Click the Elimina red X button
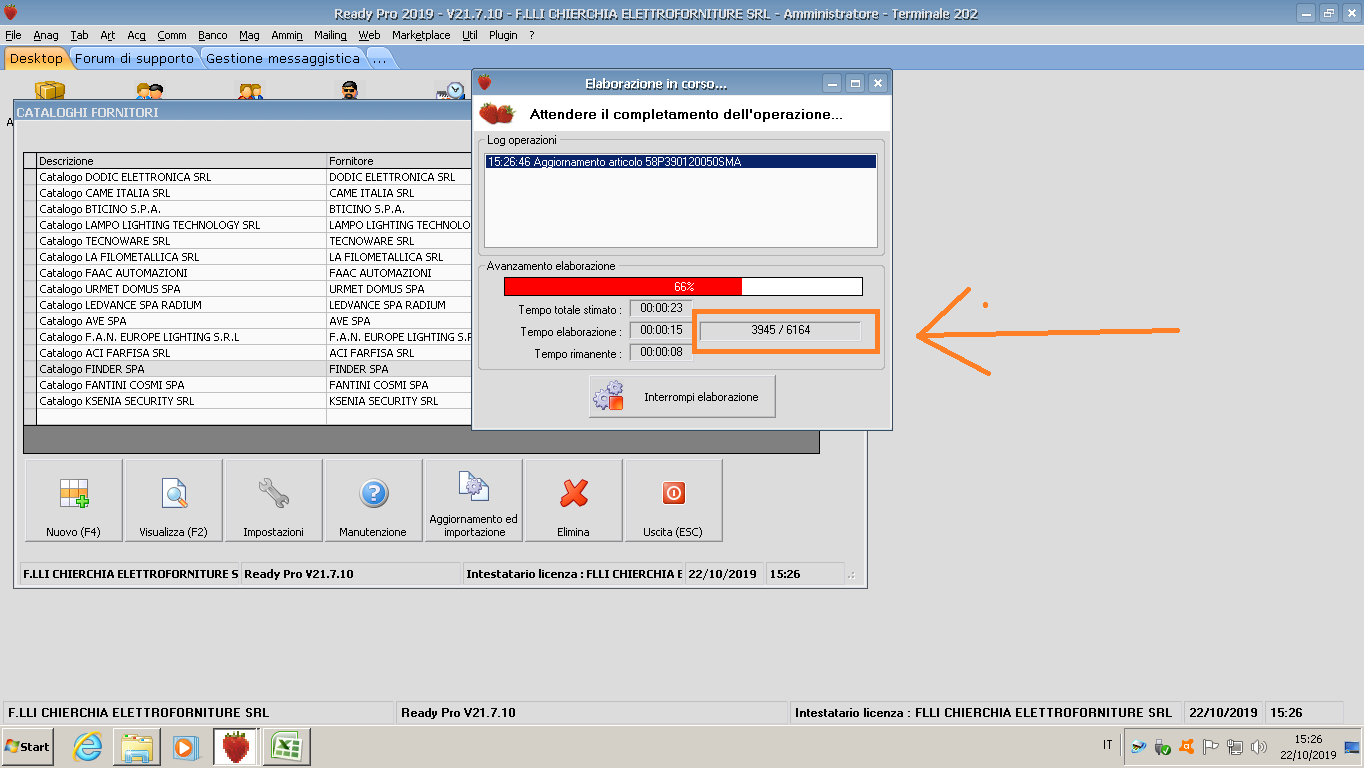1364x768 pixels. point(574,500)
